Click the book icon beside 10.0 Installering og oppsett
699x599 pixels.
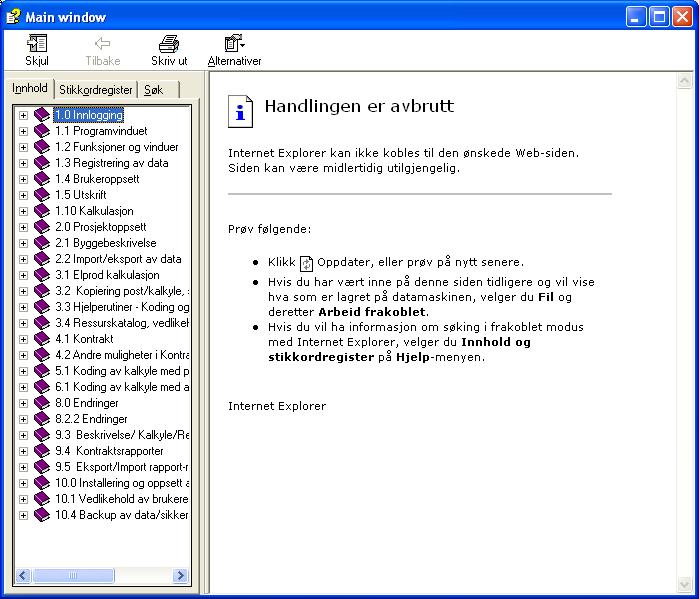pyautogui.click(x=42, y=483)
